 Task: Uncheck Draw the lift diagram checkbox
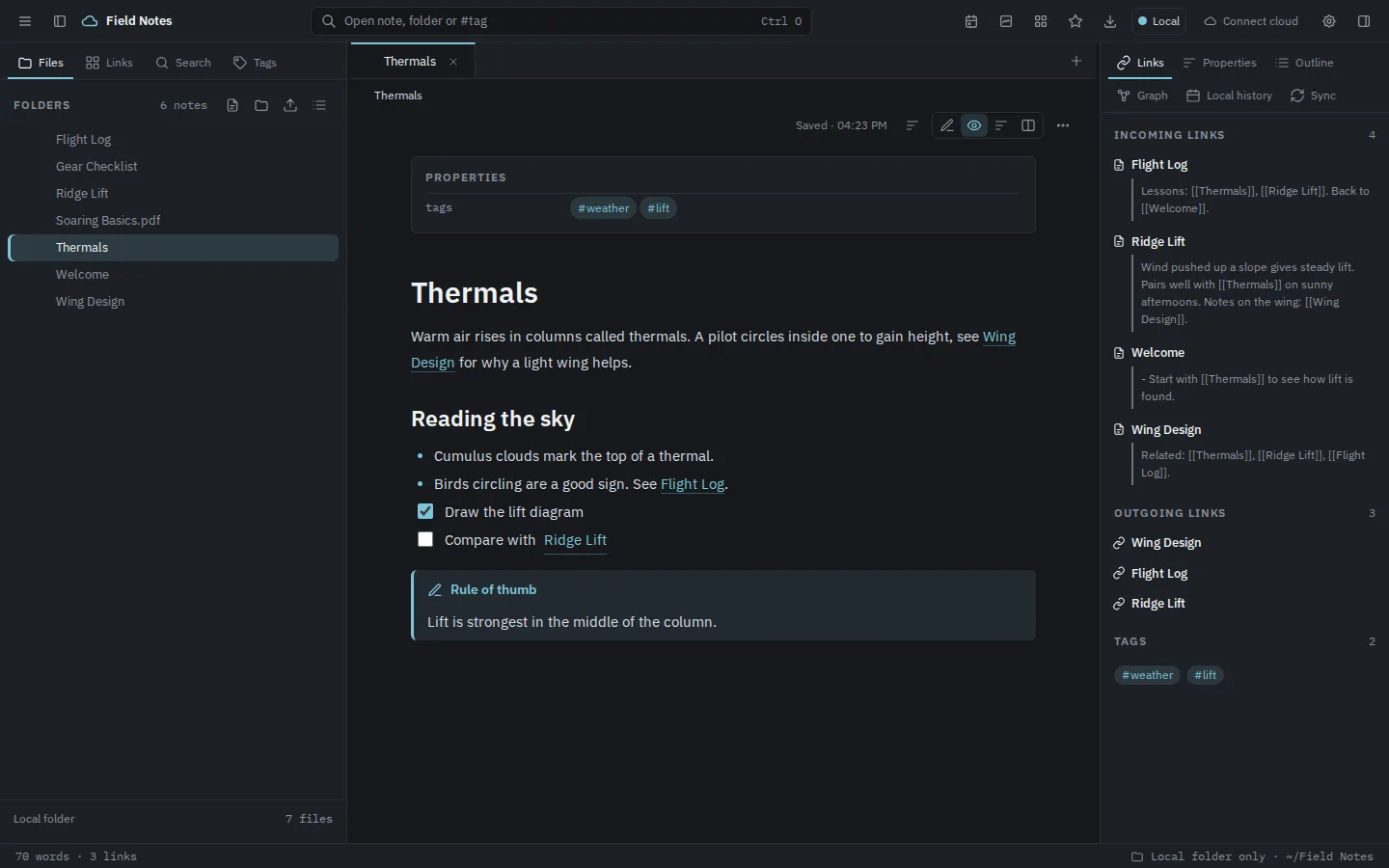click(x=425, y=511)
